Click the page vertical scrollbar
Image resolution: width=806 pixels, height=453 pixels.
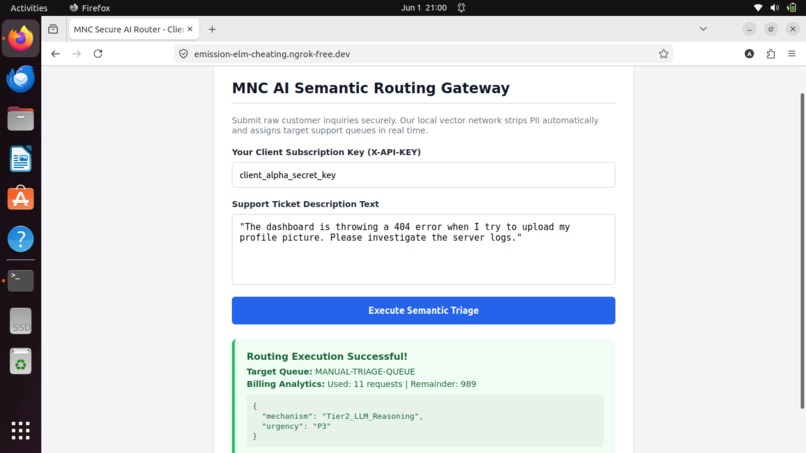point(802,251)
